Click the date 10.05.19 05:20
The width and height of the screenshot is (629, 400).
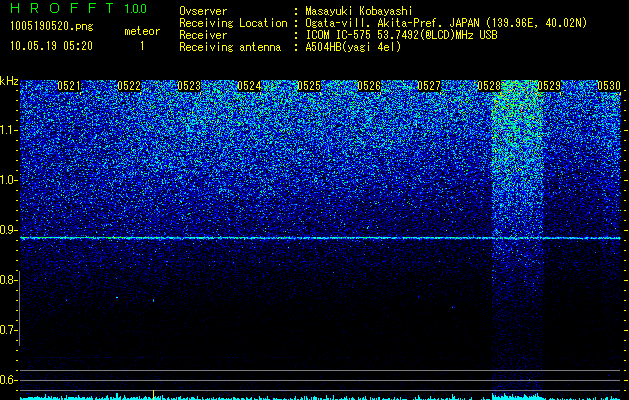51,46
